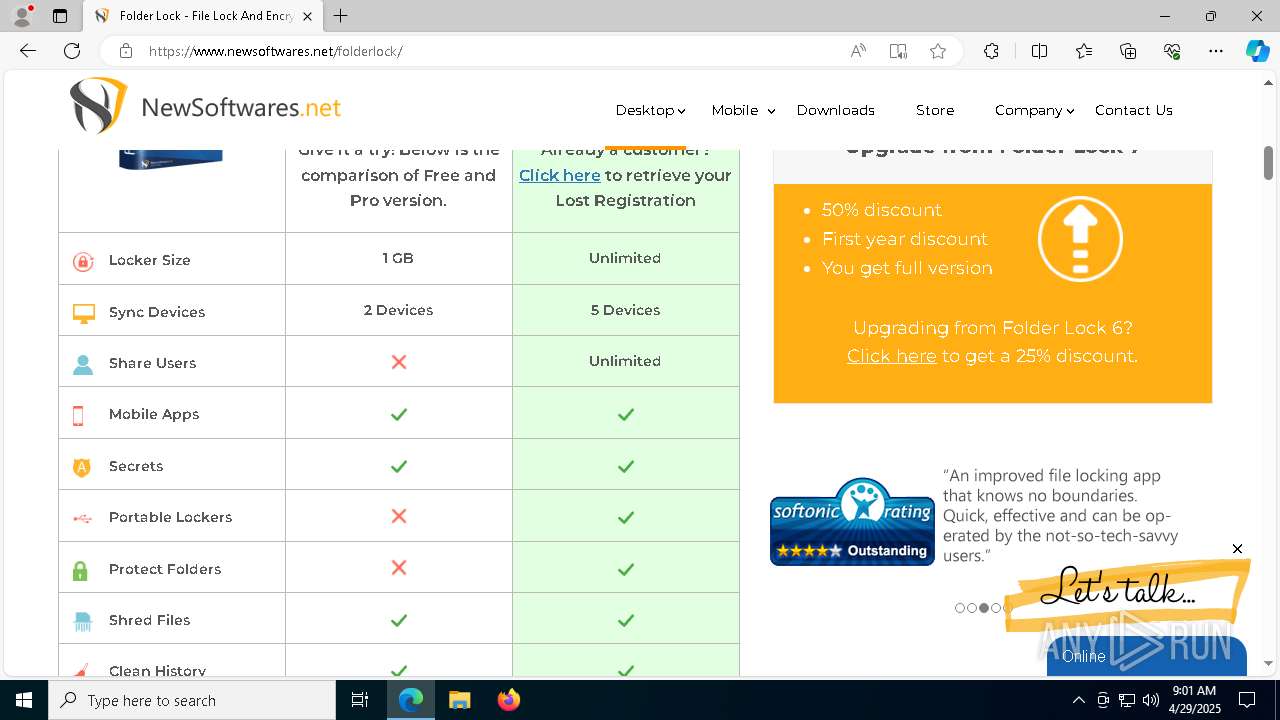Open browser Extensions icon
The image size is (1280, 720).
[x=991, y=51]
